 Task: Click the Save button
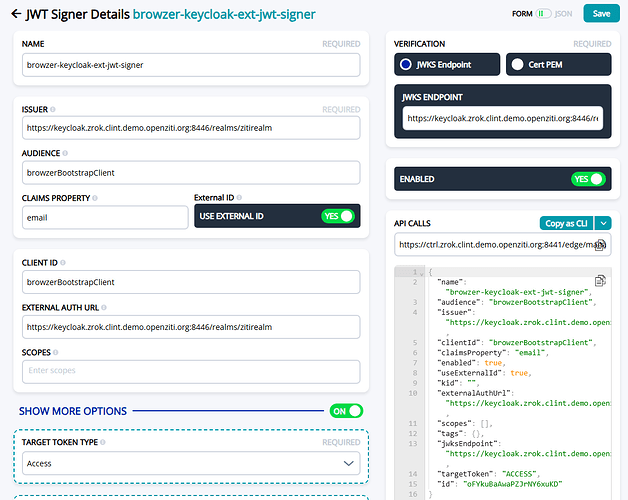coord(601,14)
